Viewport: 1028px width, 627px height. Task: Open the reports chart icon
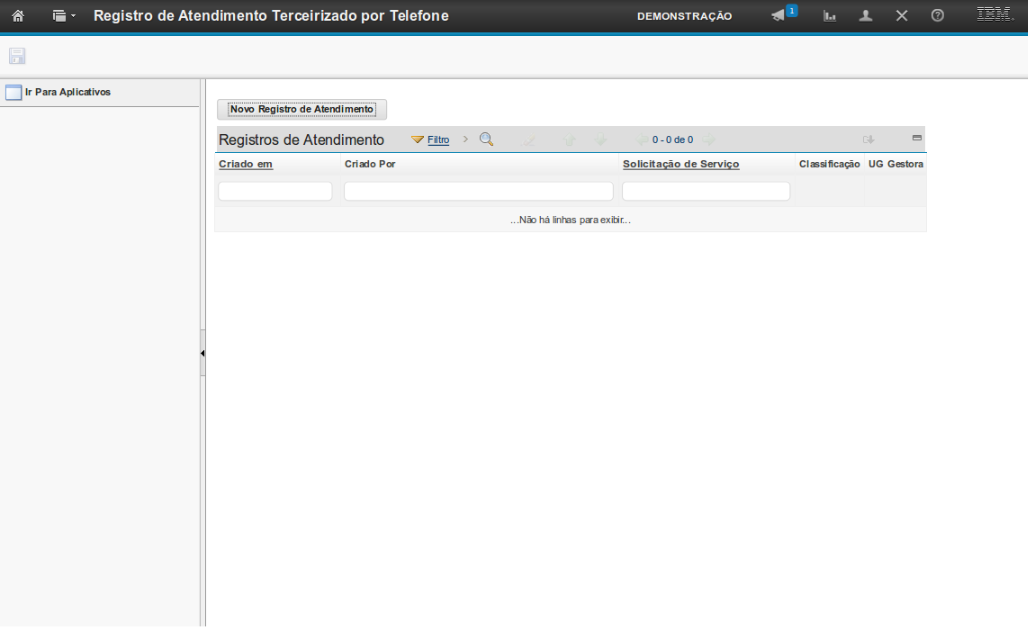point(829,16)
